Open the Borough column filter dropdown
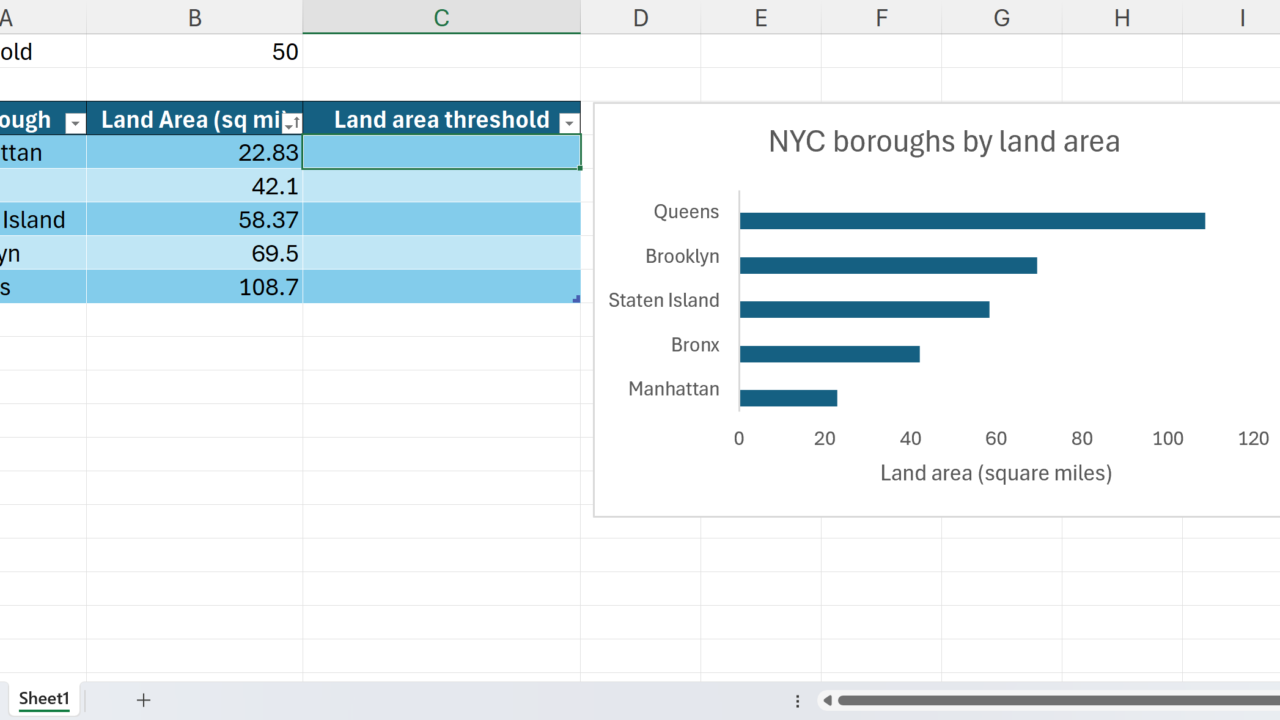The image size is (1280, 720). click(75, 123)
